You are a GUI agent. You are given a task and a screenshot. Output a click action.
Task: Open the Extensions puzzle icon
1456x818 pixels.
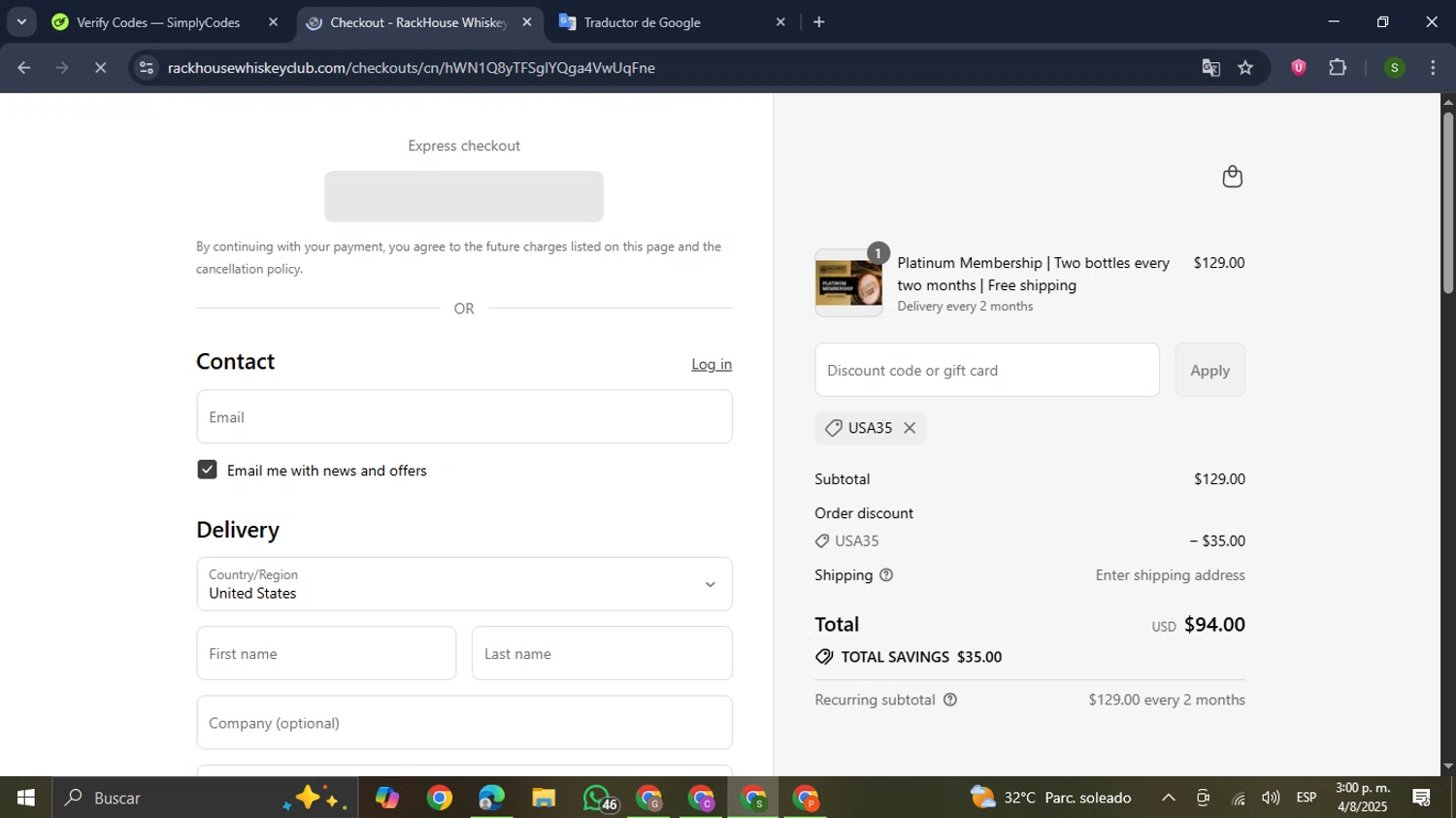[x=1338, y=67]
